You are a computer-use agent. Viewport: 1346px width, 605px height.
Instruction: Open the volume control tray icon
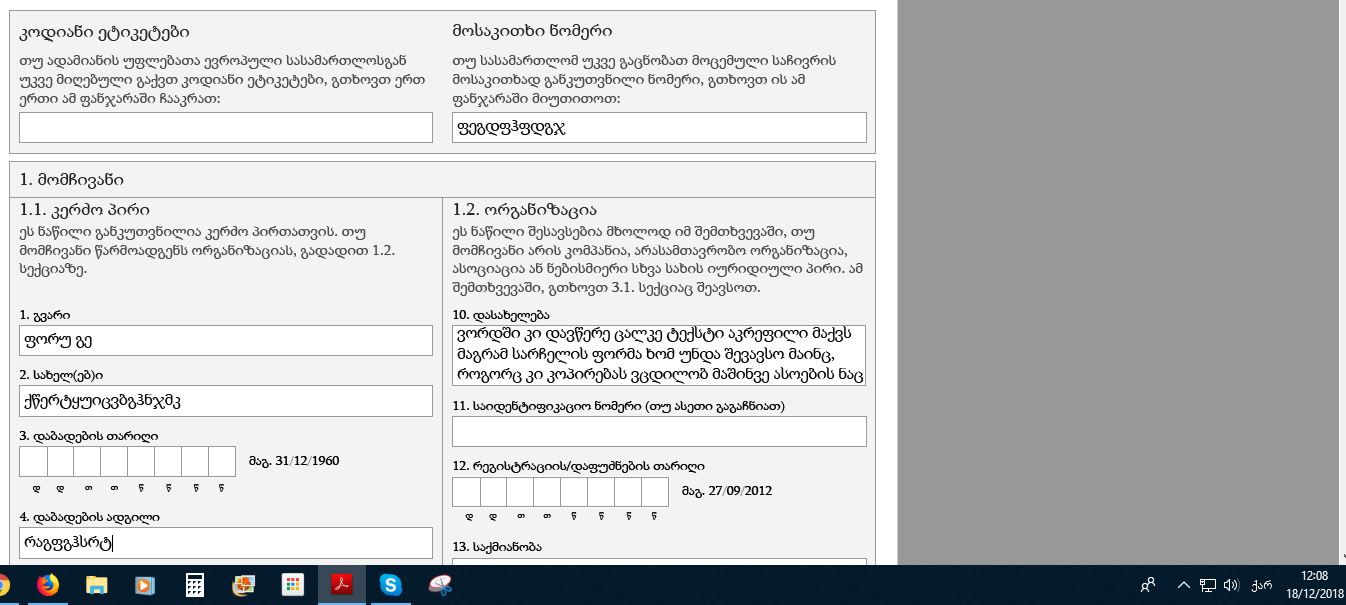[1231, 585]
